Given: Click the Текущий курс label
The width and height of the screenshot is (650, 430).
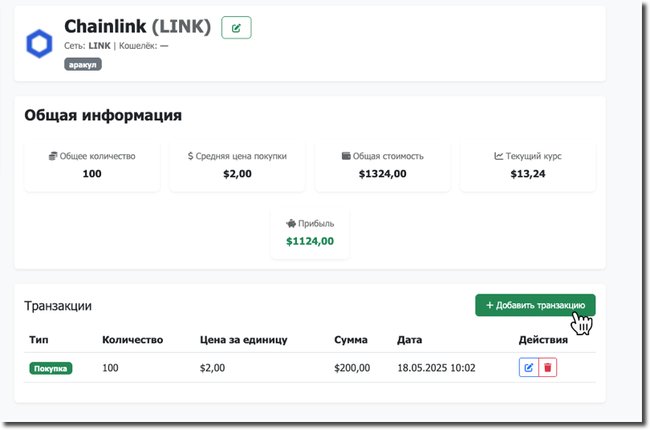Looking at the screenshot, I should point(534,156).
